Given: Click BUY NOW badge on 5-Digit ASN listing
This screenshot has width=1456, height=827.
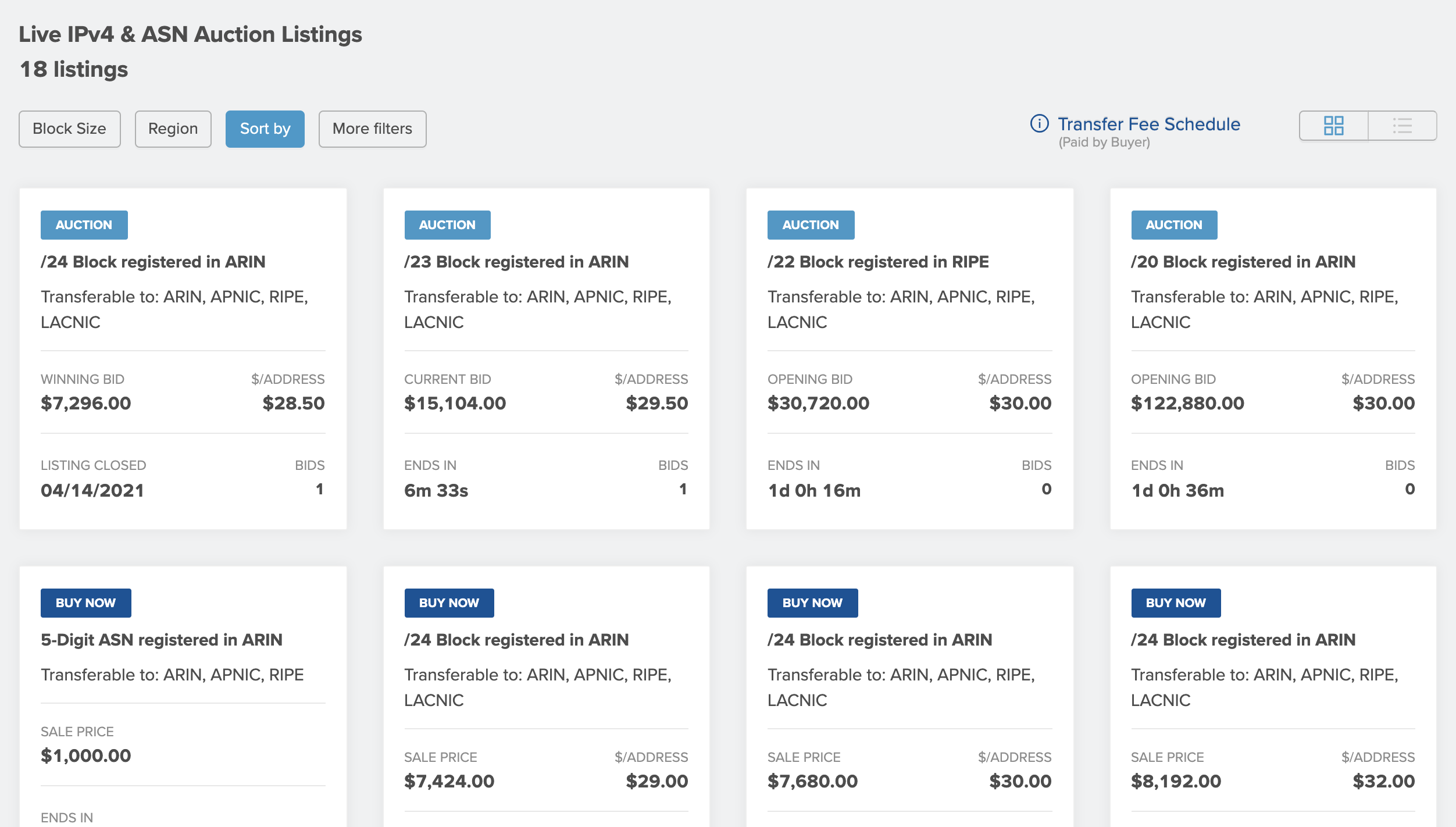Looking at the screenshot, I should [85, 603].
